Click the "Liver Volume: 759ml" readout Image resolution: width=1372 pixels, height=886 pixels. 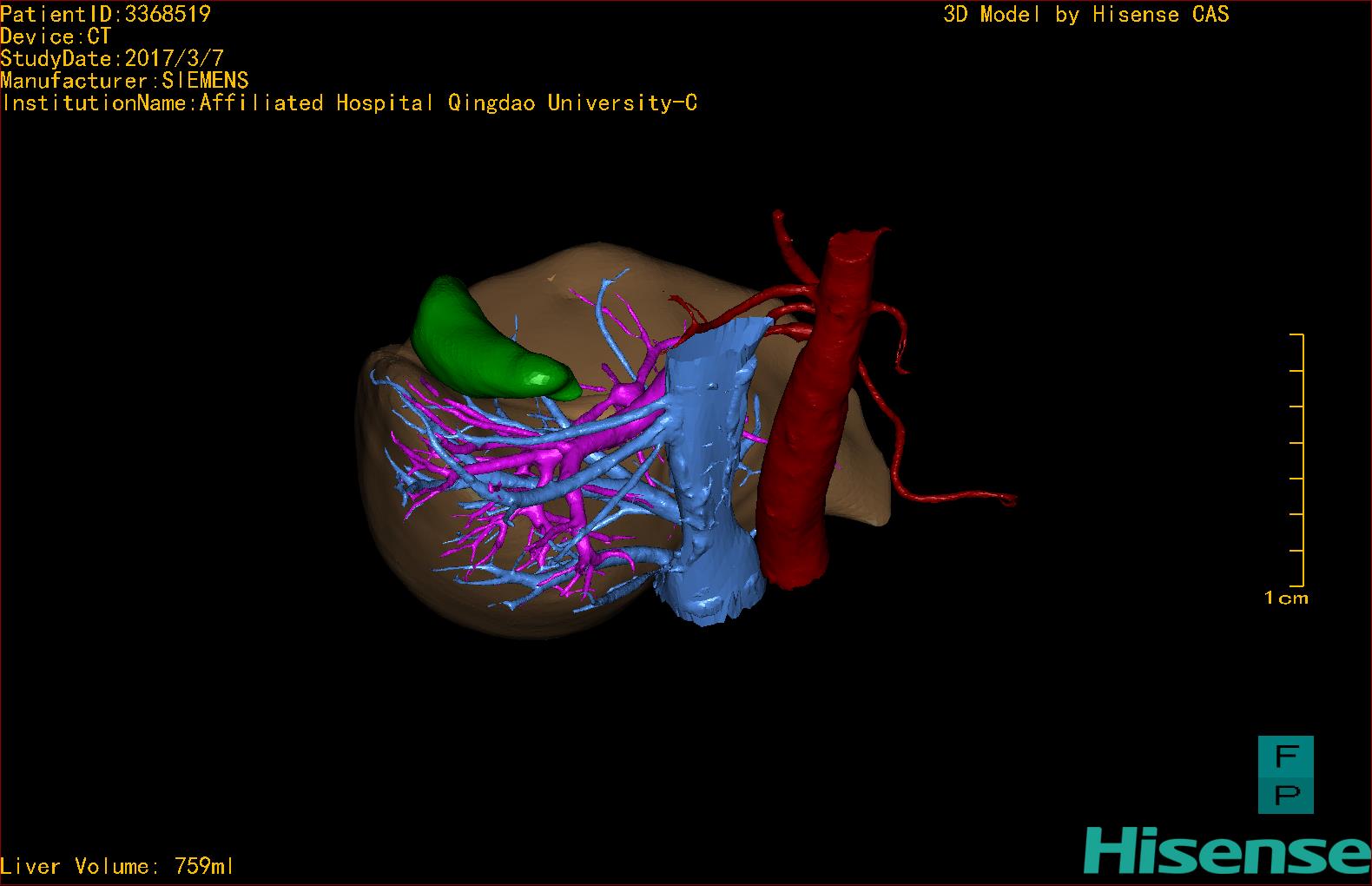click(x=117, y=866)
